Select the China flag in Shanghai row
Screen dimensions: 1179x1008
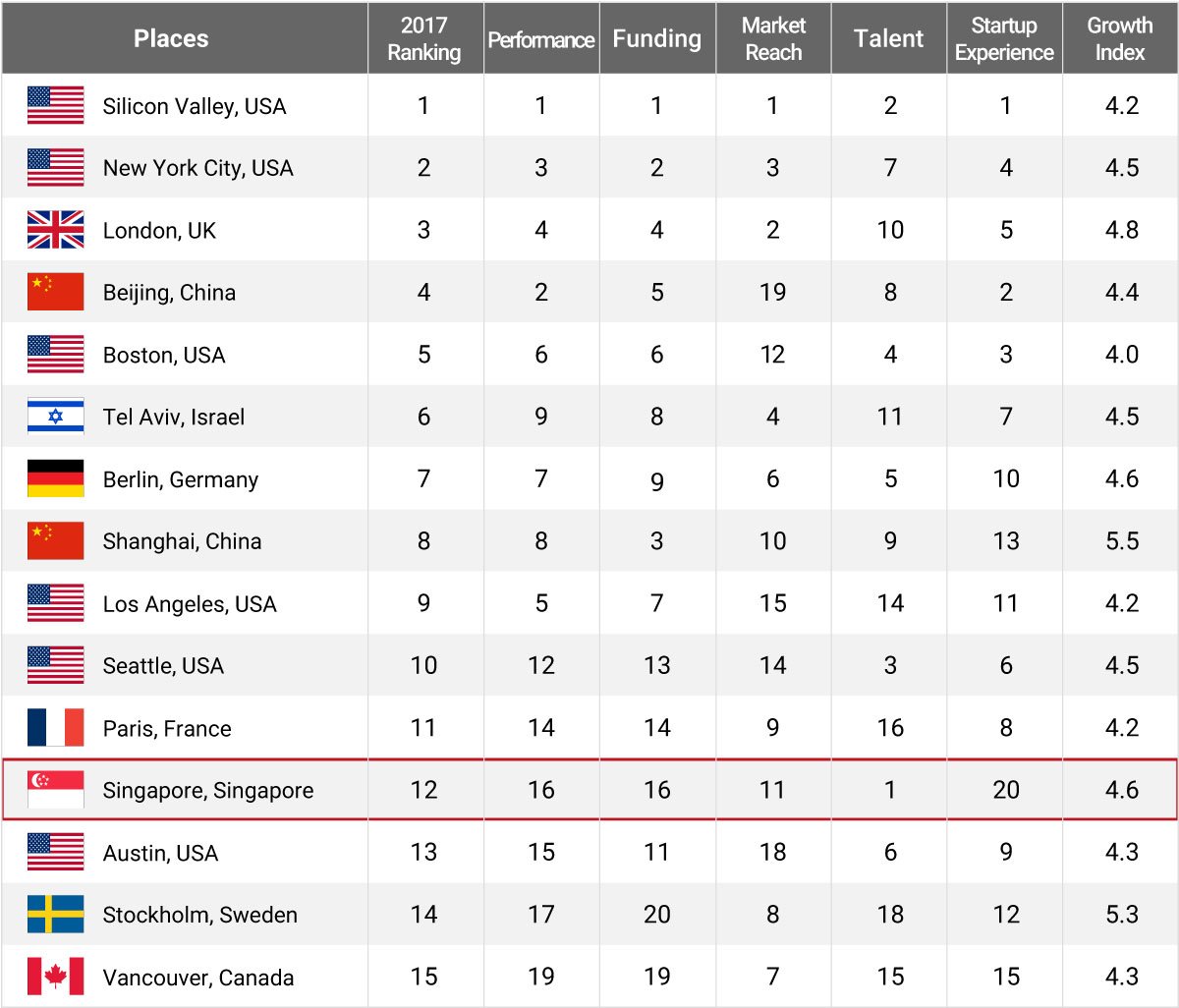[55, 541]
